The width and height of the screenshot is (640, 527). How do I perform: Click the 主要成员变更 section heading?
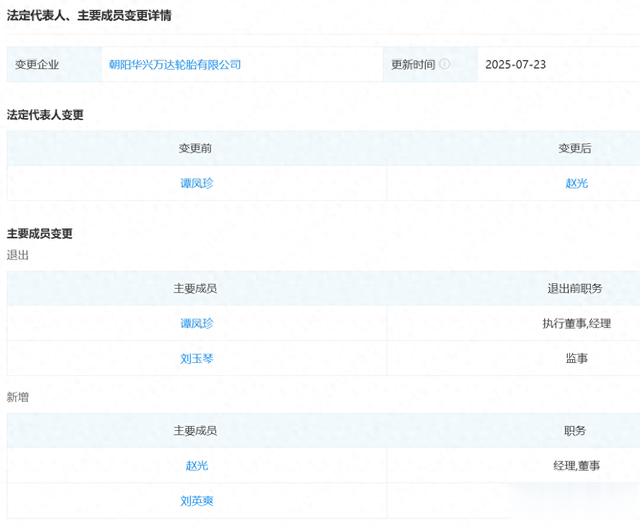click(x=40, y=233)
